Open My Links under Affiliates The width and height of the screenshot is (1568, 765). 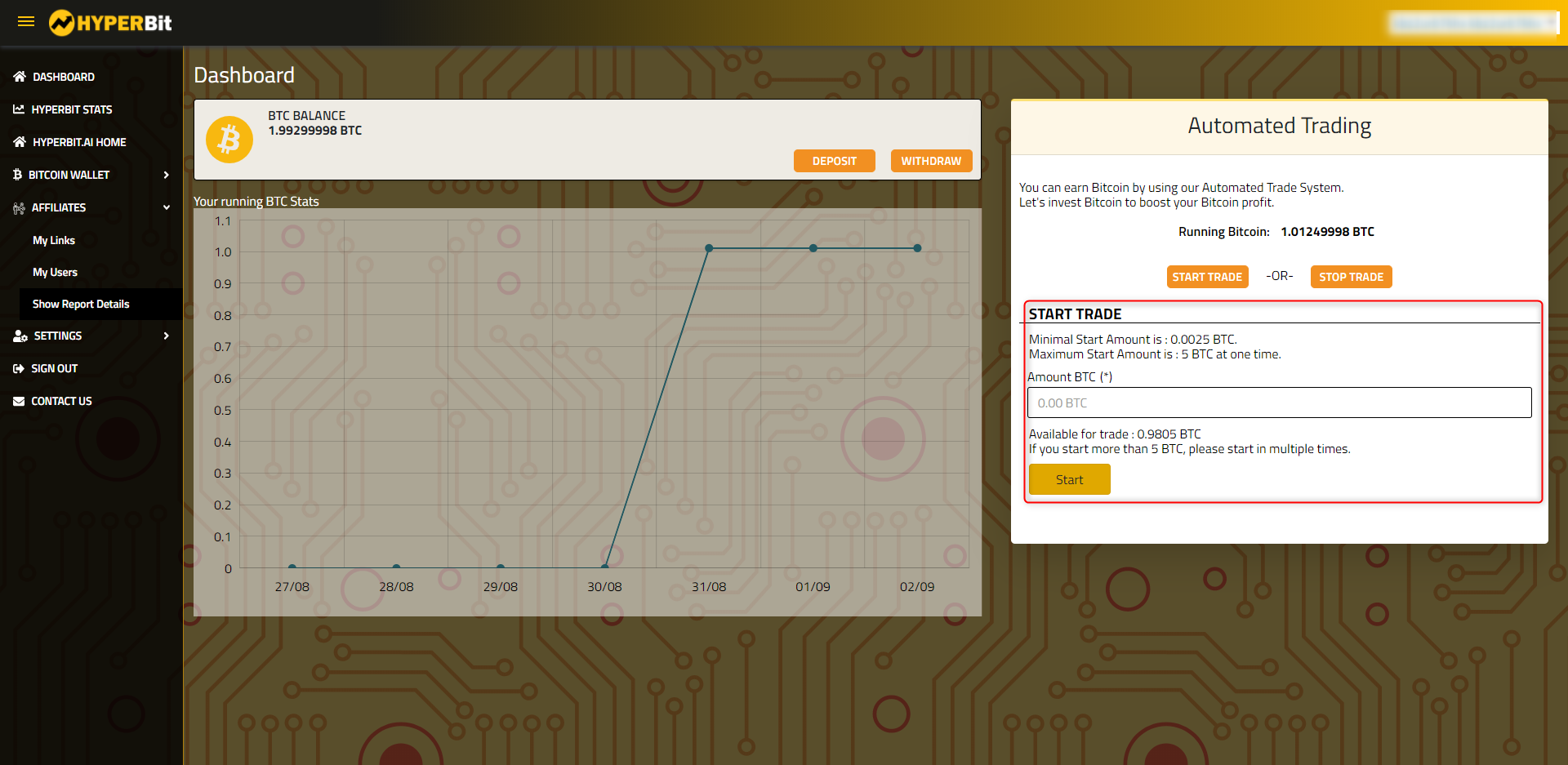(x=54, y=240)
